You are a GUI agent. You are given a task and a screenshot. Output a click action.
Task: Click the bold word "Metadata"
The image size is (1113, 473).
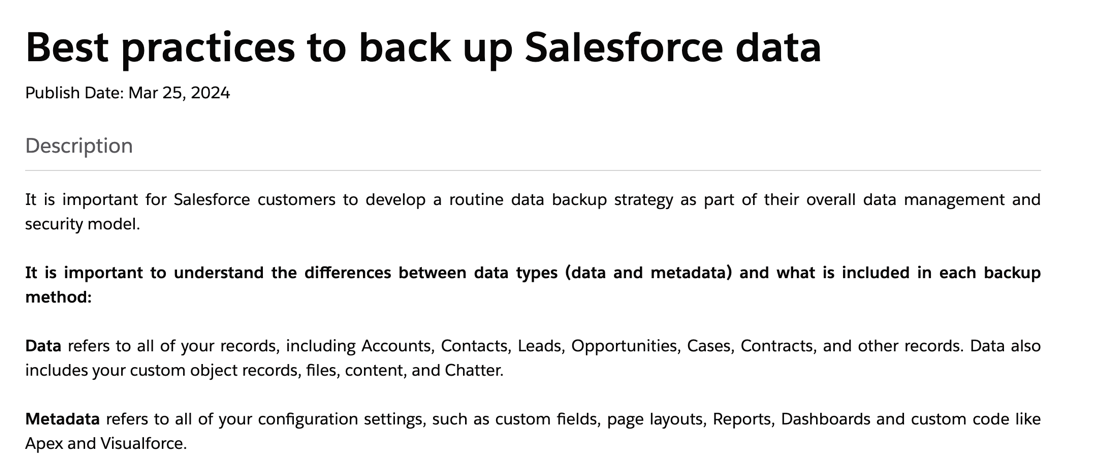tap(62, 419)
